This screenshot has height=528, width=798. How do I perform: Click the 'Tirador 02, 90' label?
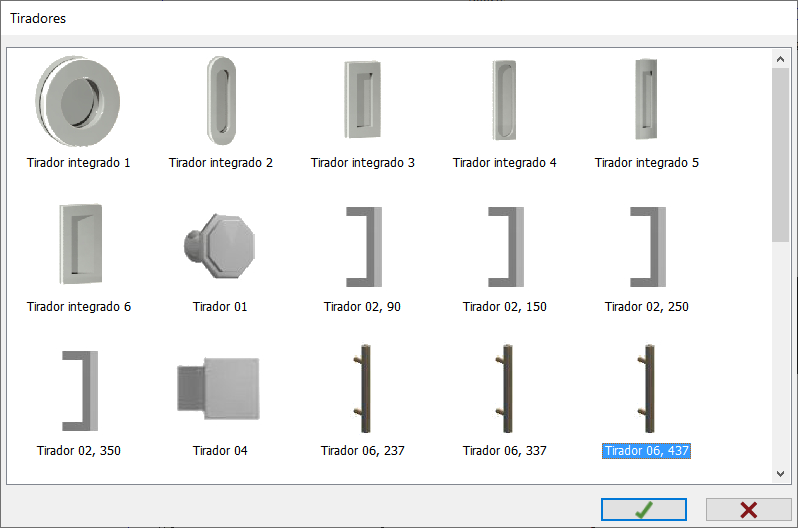click(362, 307)
